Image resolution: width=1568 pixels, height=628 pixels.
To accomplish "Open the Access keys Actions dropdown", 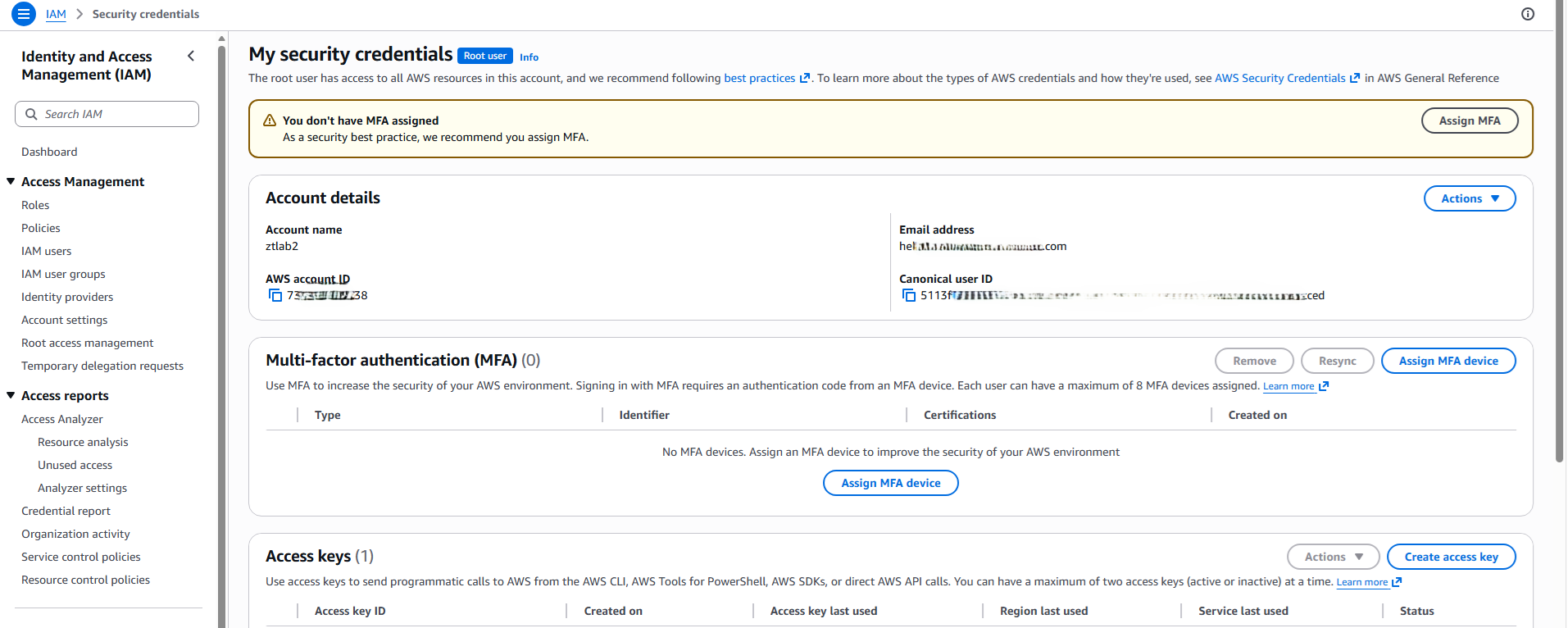I will [1333, 557].
